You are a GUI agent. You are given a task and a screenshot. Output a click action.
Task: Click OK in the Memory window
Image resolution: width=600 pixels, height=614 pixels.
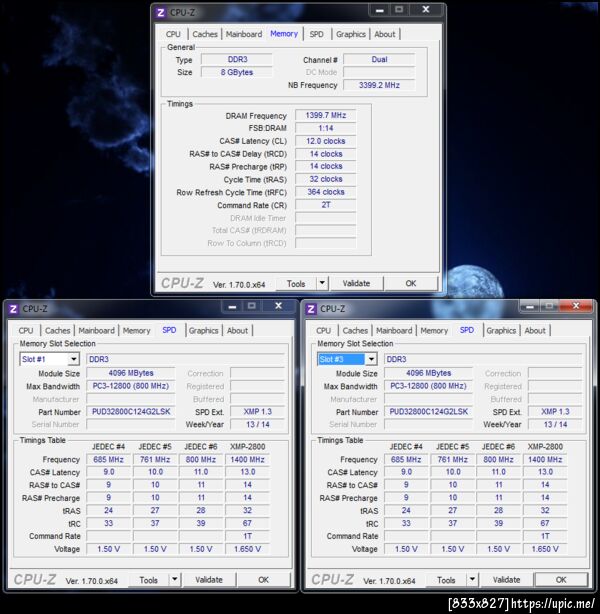411,283
